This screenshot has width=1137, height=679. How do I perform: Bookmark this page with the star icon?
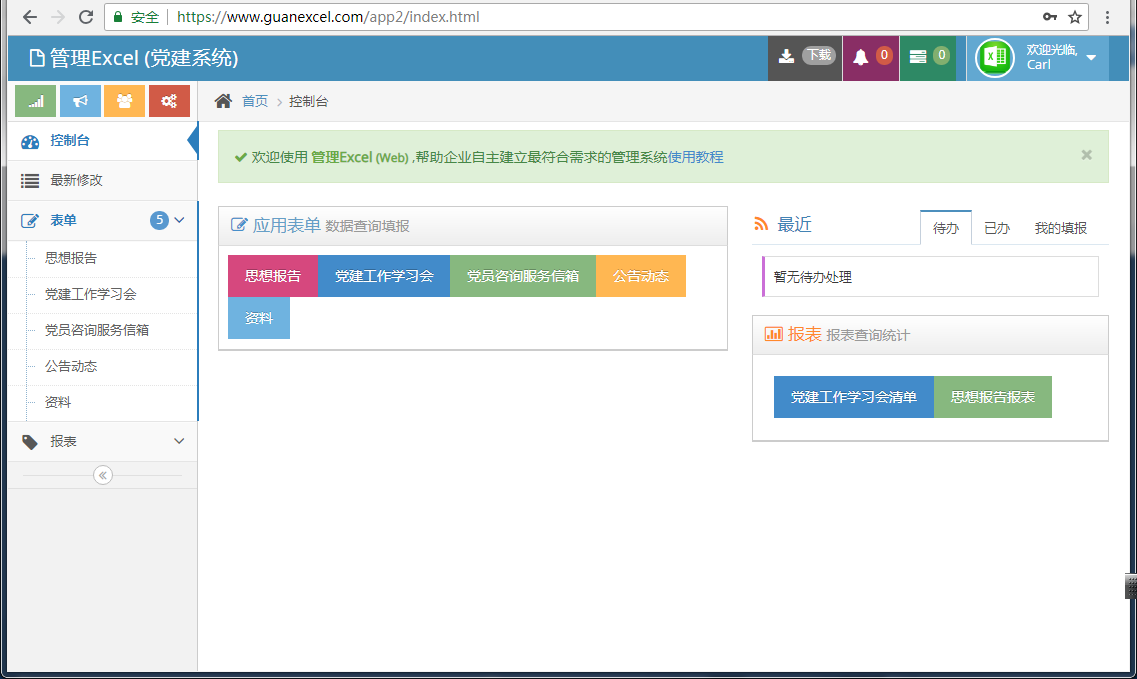click(1075, 17)
